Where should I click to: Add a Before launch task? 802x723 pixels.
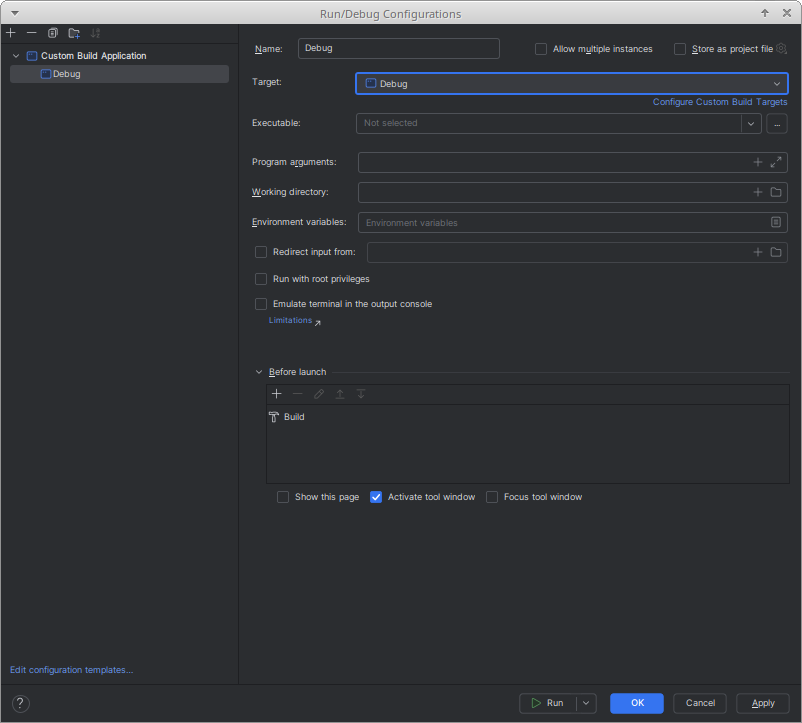click(x=277, y=394)
